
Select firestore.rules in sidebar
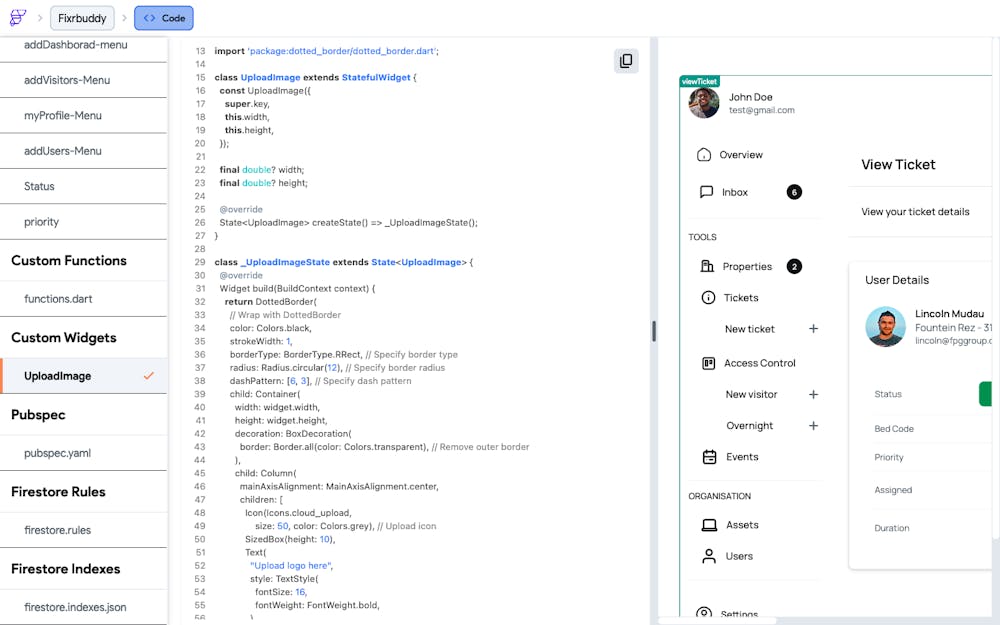click(58, 530)
